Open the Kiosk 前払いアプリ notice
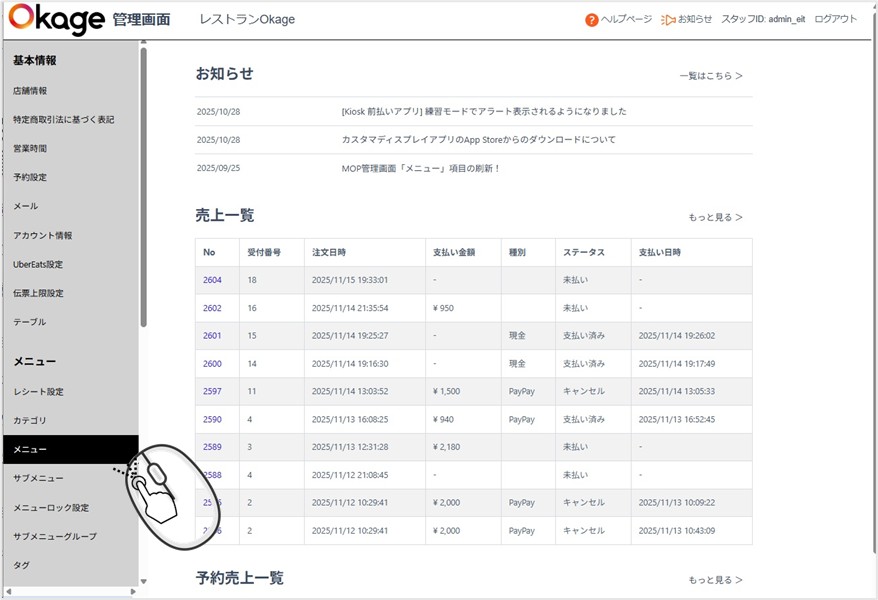Viewport: 878px width, 600px height. (x=484, y=112)
